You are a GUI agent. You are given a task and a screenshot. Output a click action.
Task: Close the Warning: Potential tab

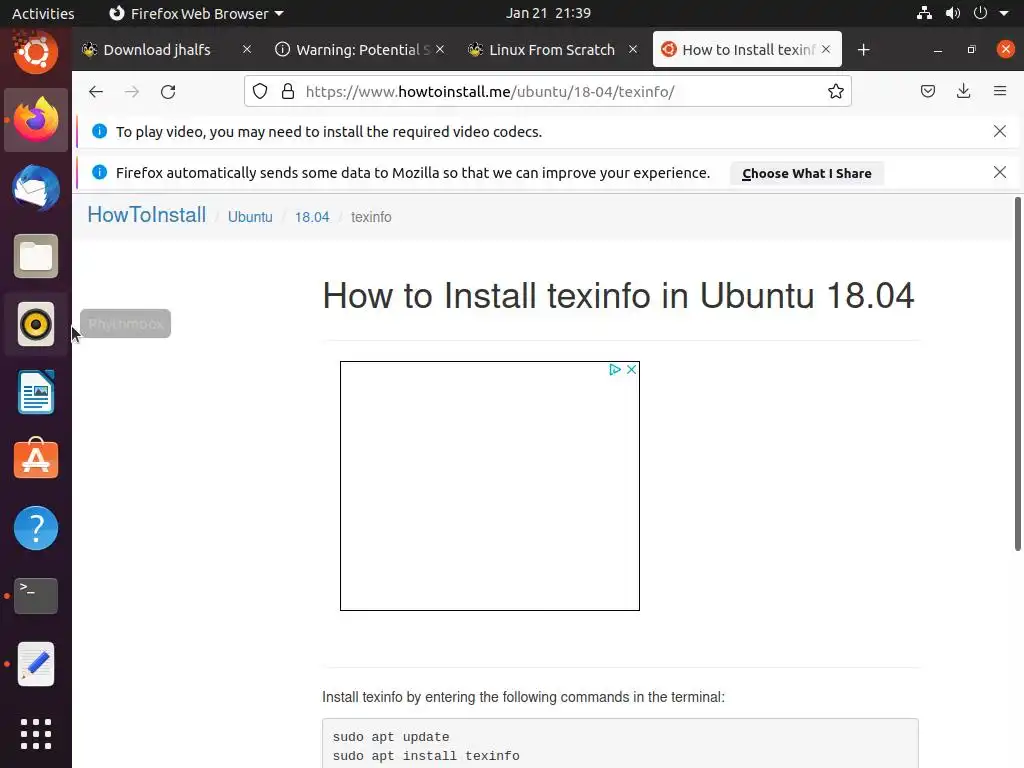440,50
